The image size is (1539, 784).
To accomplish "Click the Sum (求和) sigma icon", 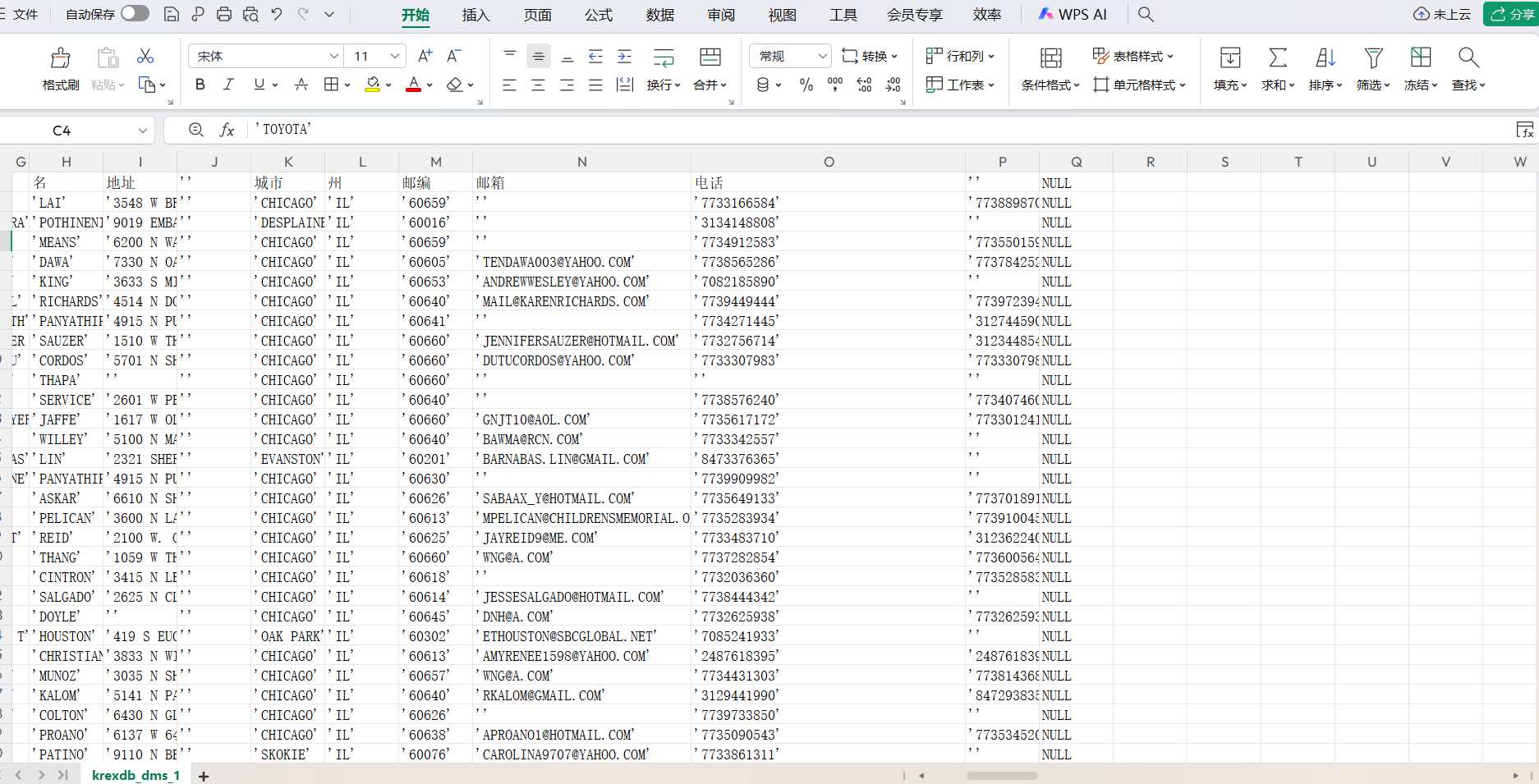I will tap(1277, 57).
